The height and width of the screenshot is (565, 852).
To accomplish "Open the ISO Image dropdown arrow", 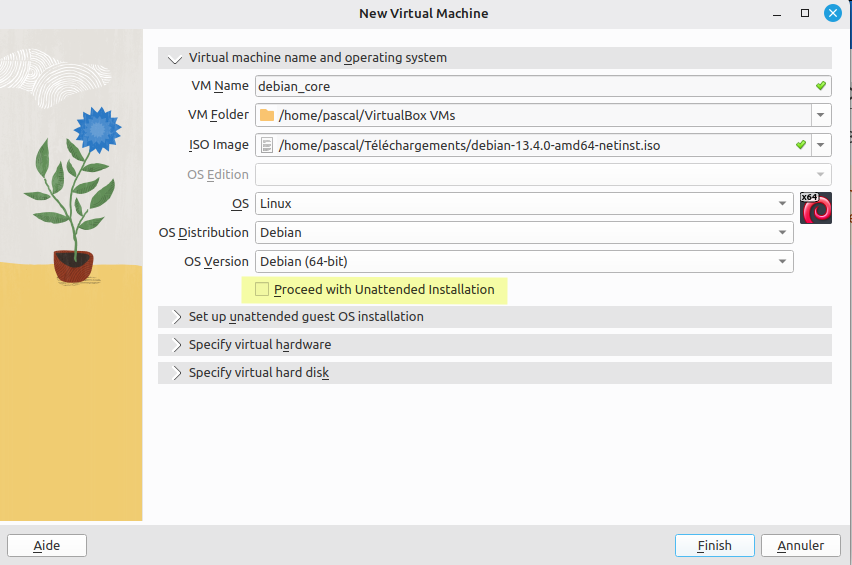I will (x=821, y=146).
